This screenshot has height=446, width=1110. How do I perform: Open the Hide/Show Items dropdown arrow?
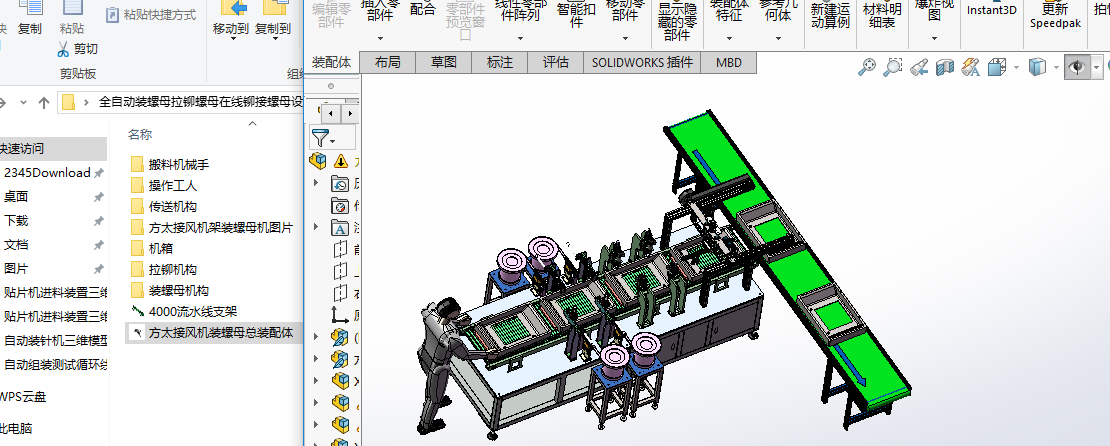pos(1097,67)
